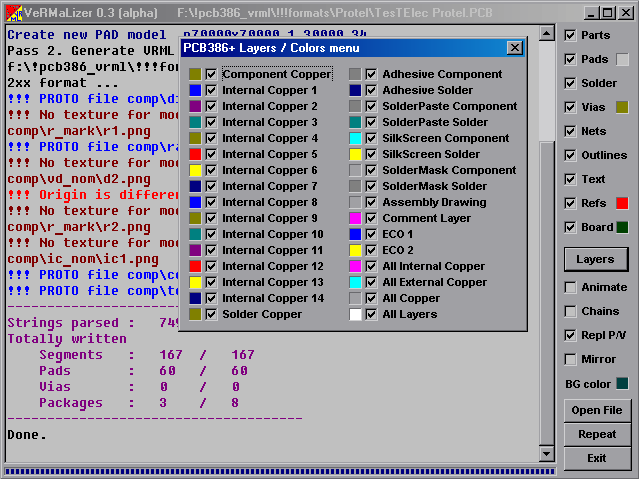
Task: Click the Repeat button
Action: coord(597,435)
